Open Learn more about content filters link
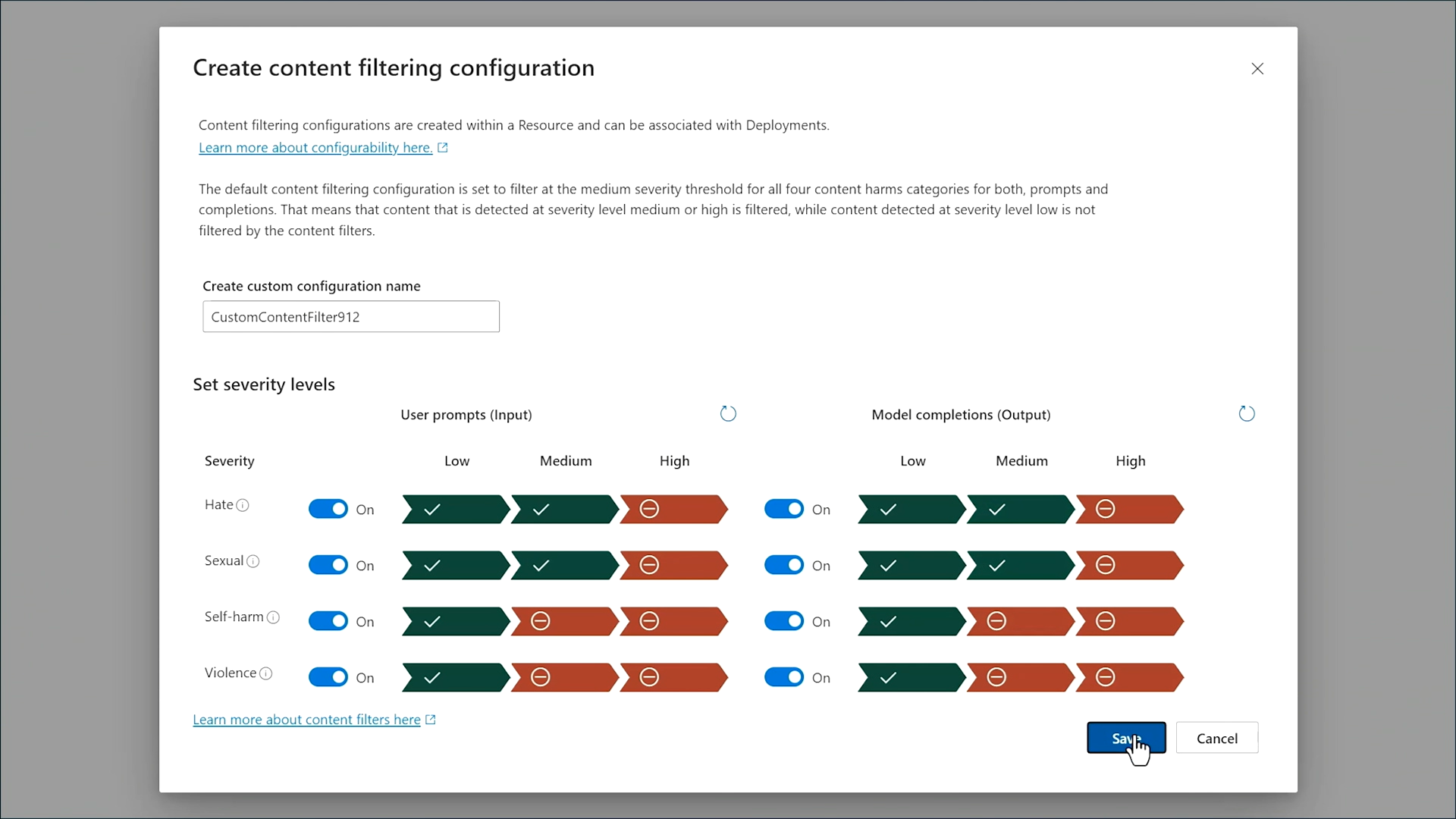The image size is (1456, 819). pyautogui.click(x=306, y=720)
